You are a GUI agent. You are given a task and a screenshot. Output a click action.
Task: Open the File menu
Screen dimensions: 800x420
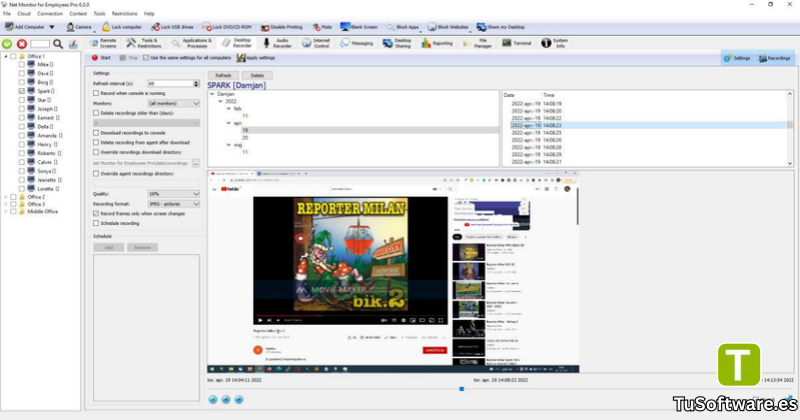7,14
